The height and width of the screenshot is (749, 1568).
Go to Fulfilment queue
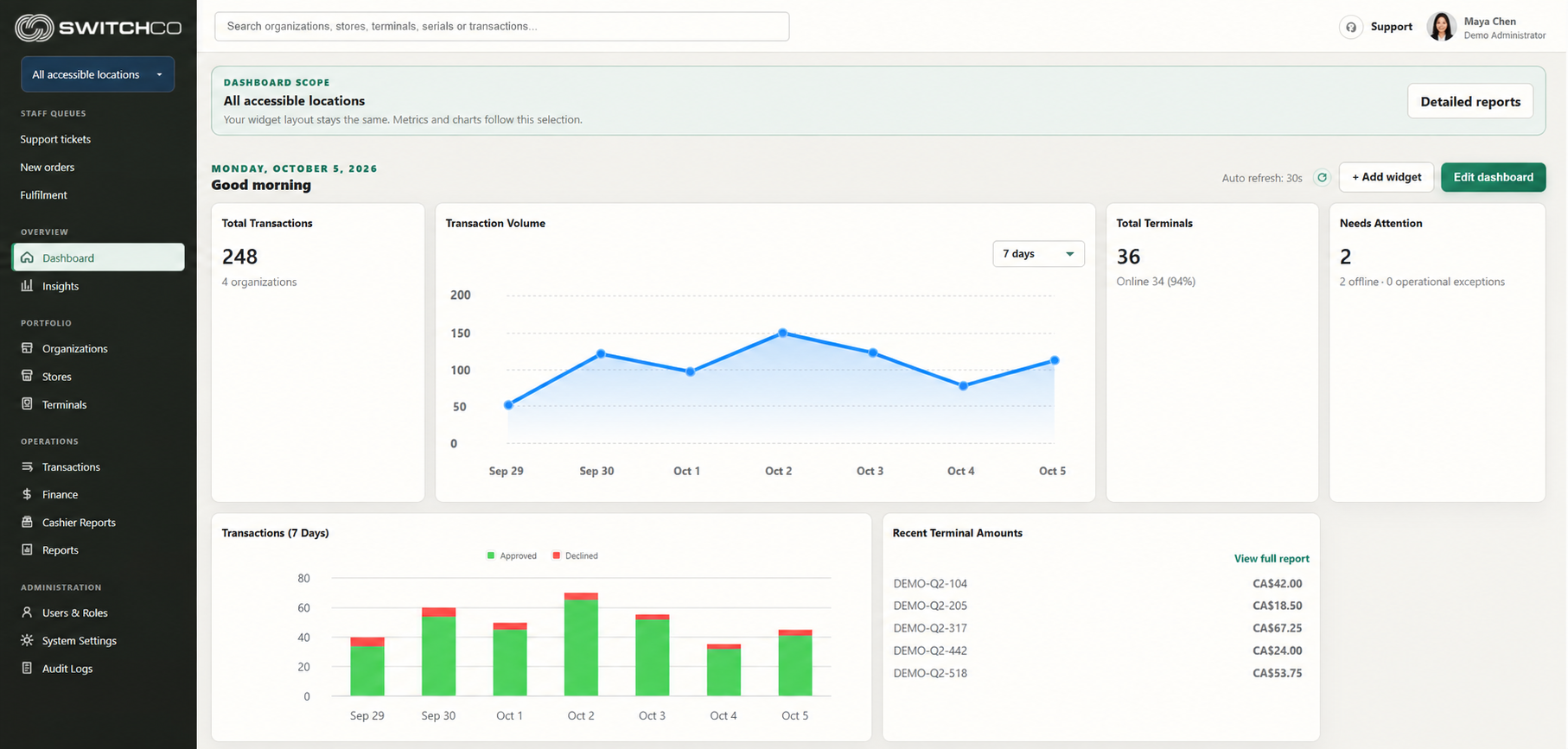pos(44,195)
